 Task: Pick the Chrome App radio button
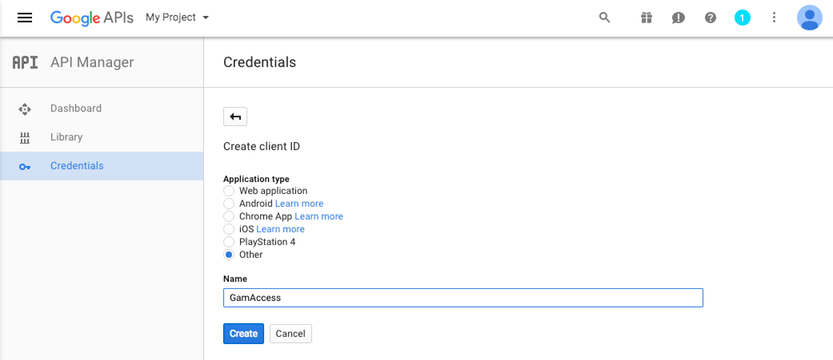tap(228, 216)
